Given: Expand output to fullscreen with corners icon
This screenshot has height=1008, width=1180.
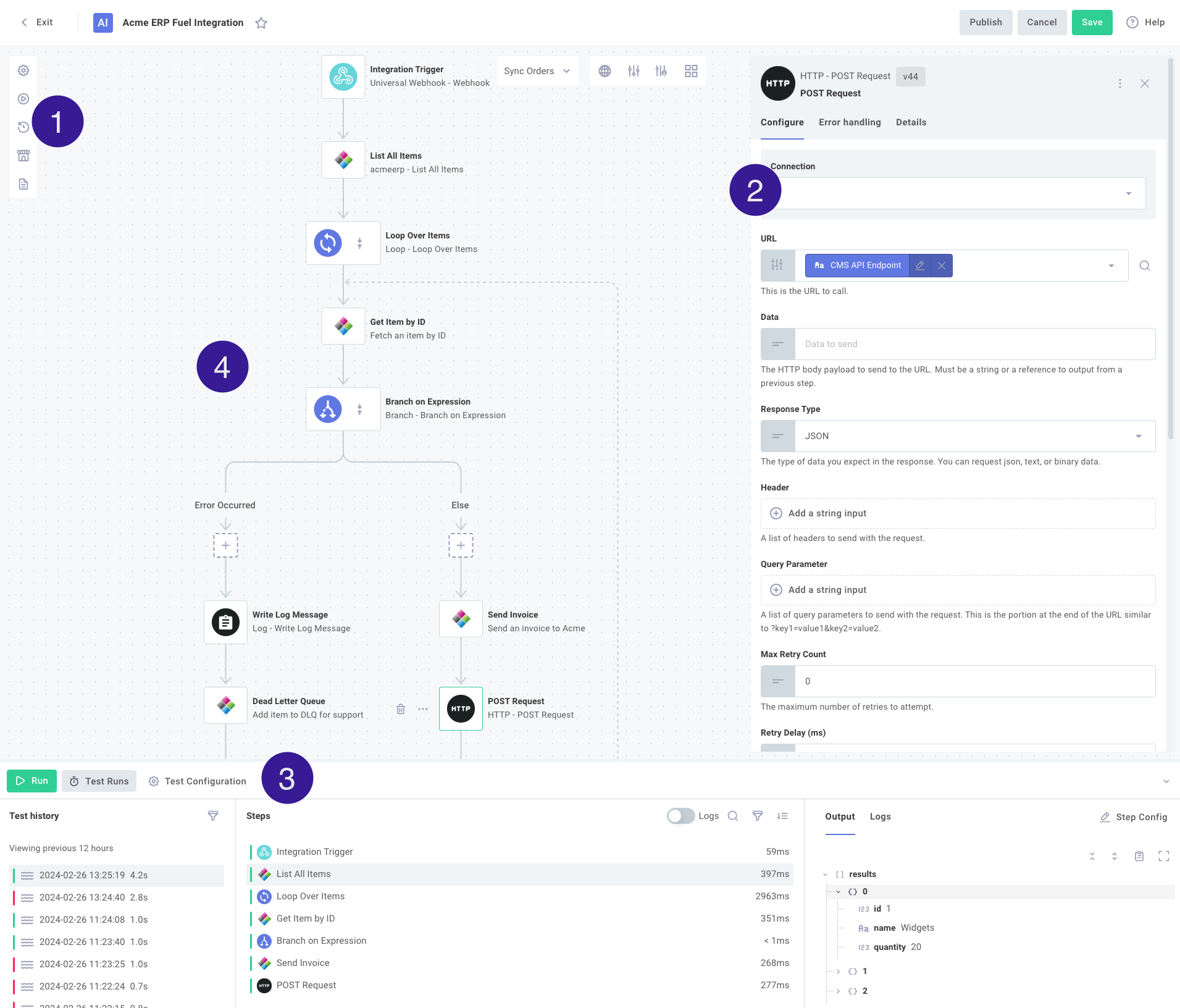Looking at the screenshot, I should tap(1163, 856).
